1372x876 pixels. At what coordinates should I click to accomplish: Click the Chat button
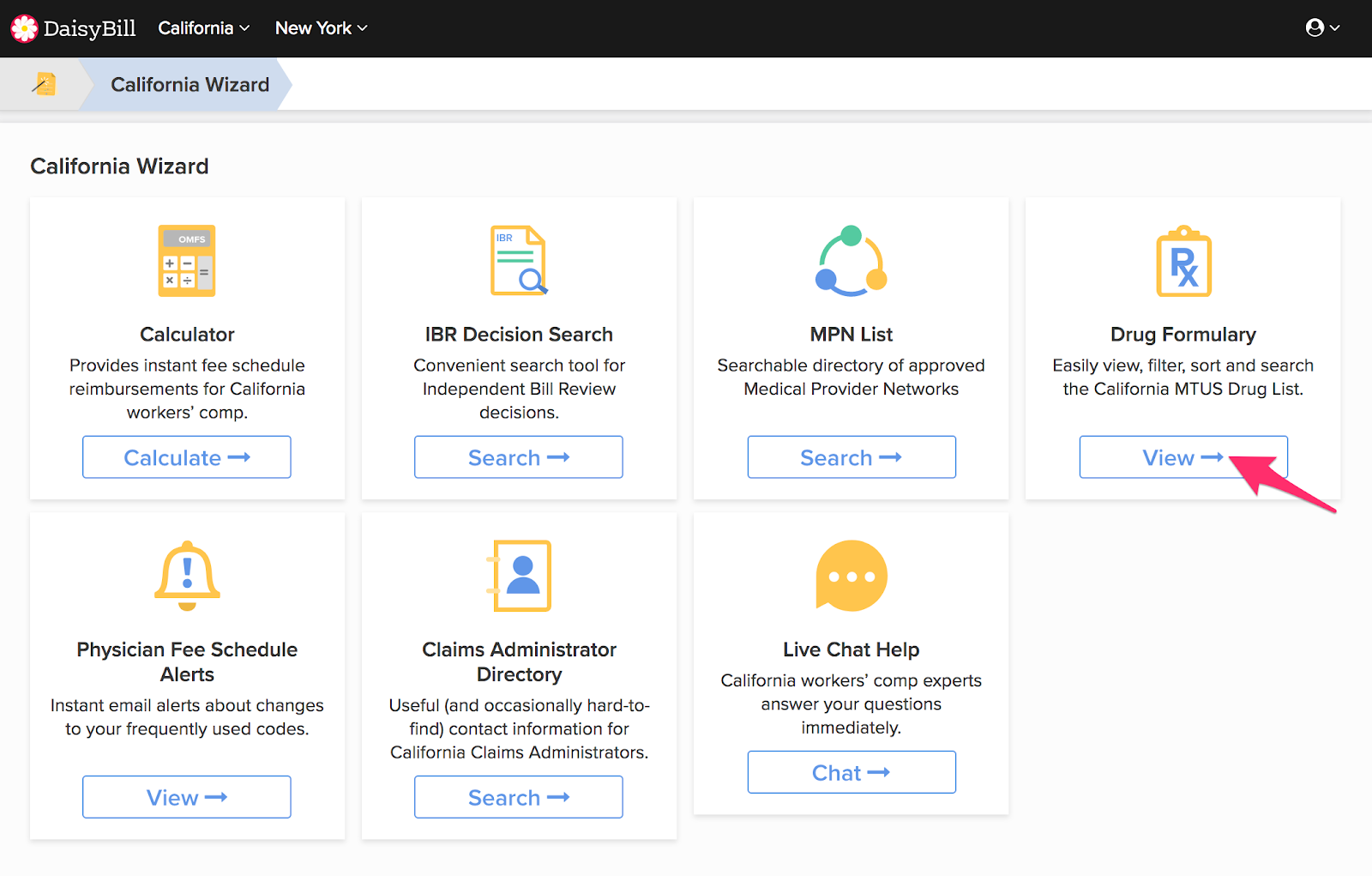[x=851, y=772]
